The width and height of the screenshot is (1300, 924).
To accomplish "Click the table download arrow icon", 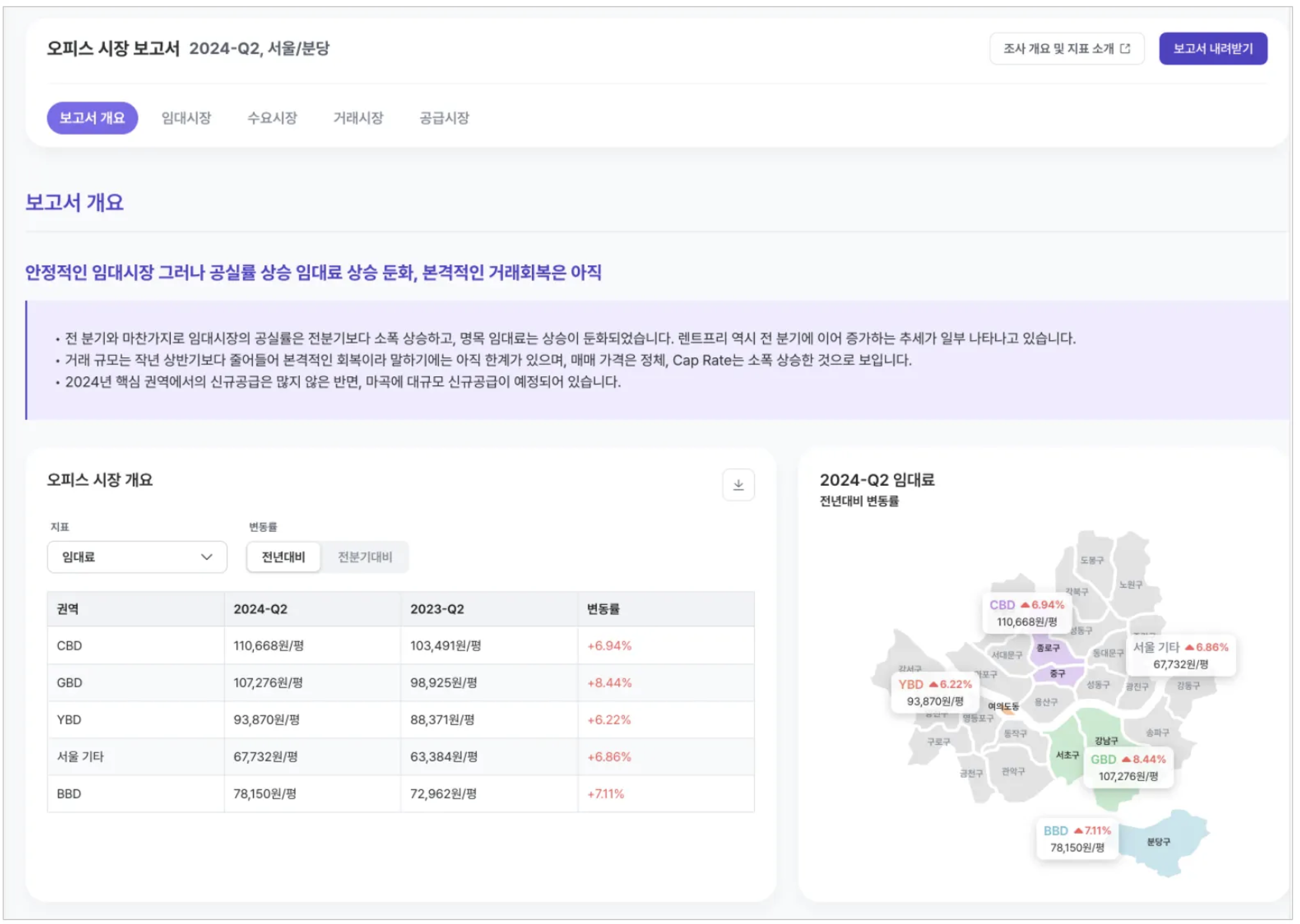I will pyautogui.click(x=738, y=485).
